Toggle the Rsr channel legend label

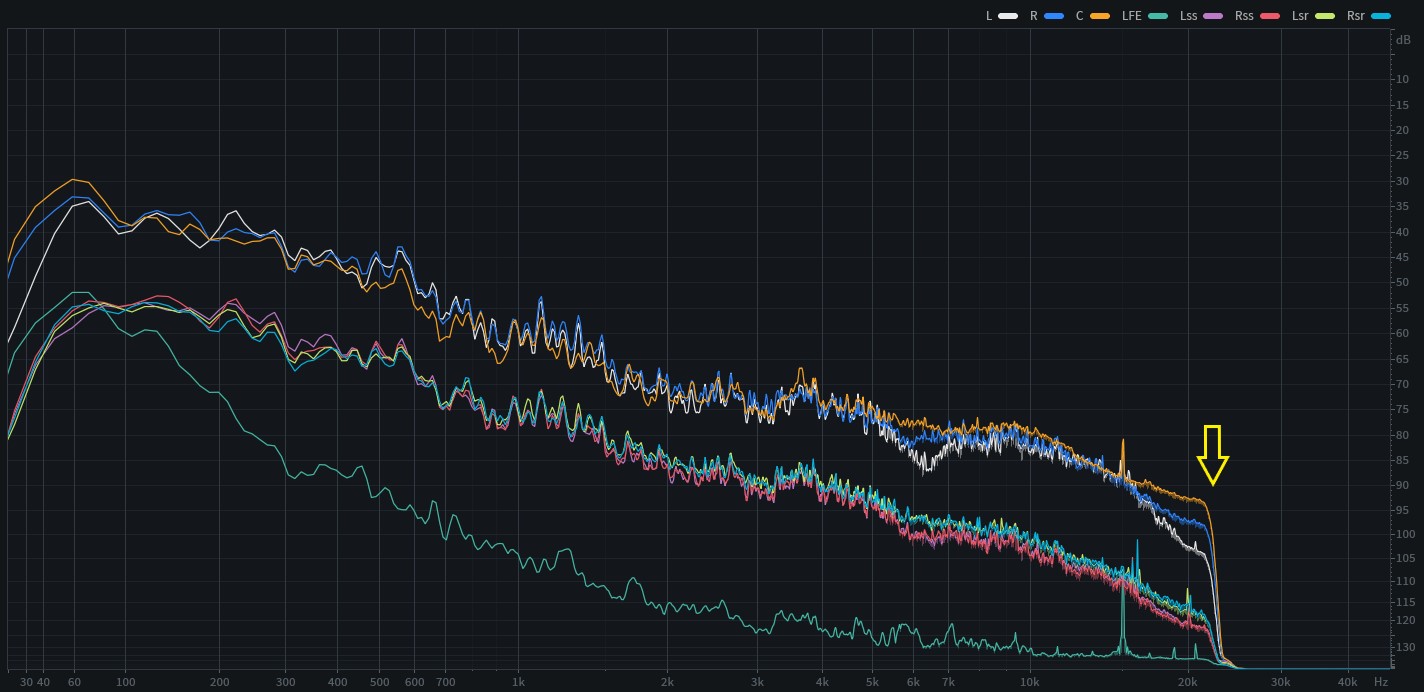1355,16
